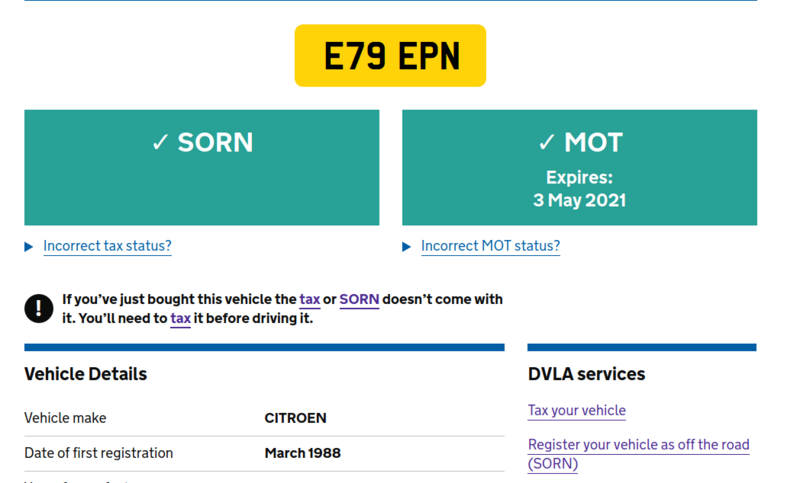Click the "Date of first registration" label
Screen dimensions: 800x483
click(x=98, y=453)
